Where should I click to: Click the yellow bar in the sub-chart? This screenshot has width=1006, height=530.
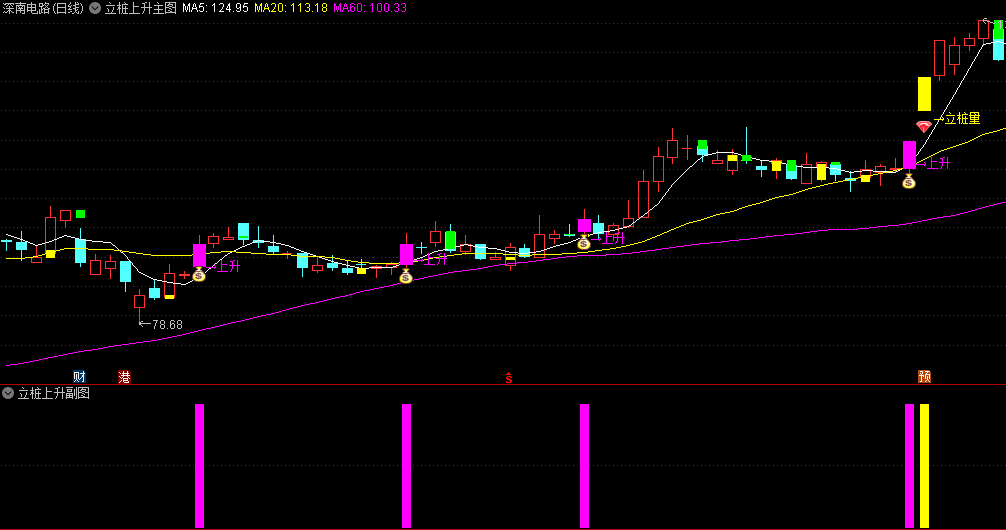tap(924, 466)
